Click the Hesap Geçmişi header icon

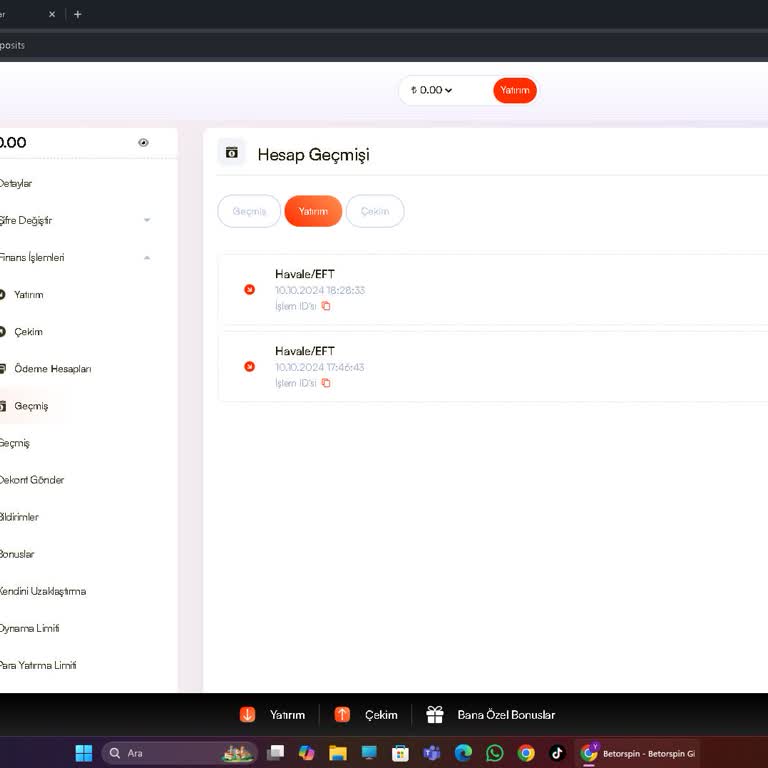click(x=232, y=153)
